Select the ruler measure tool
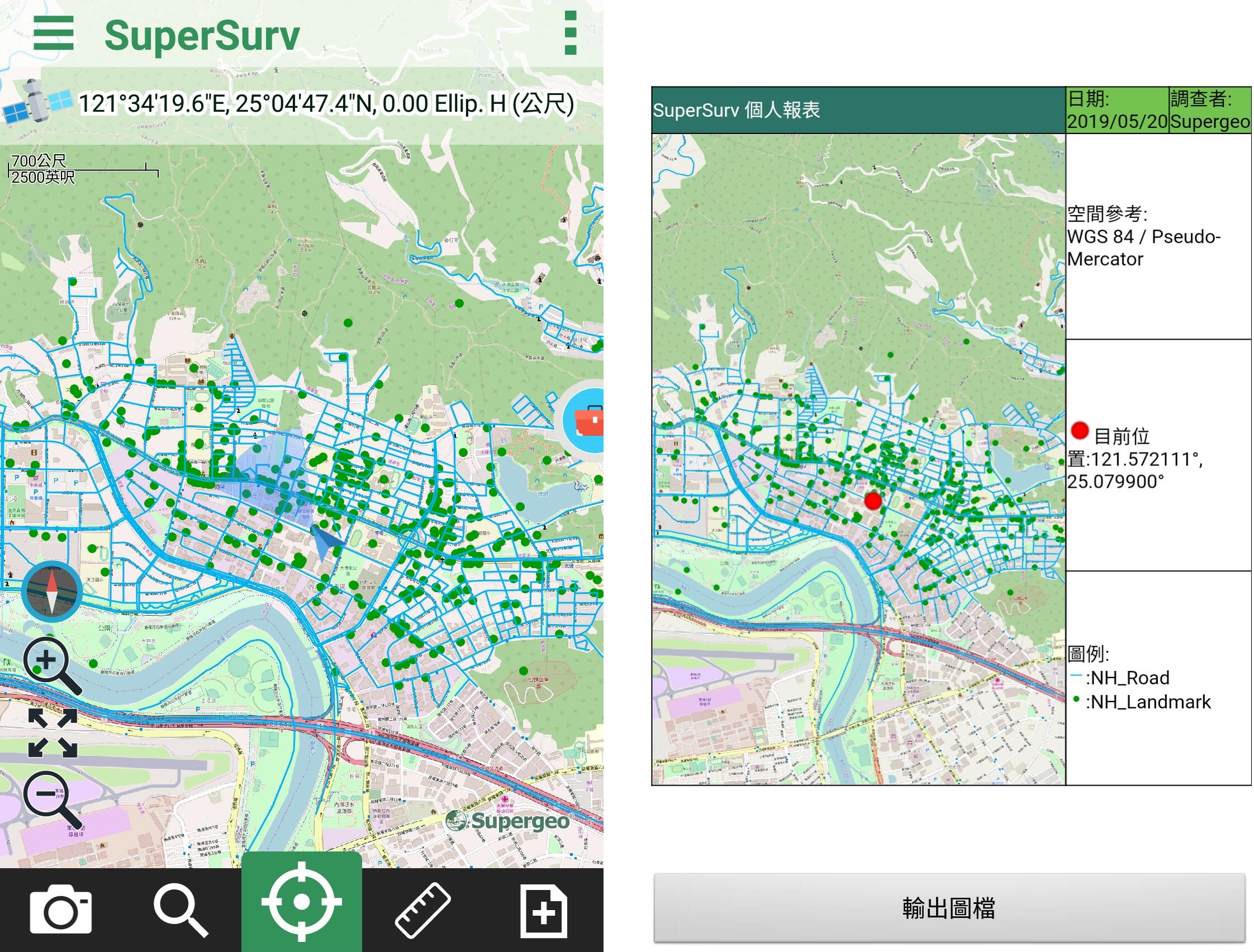 point(422,910)
